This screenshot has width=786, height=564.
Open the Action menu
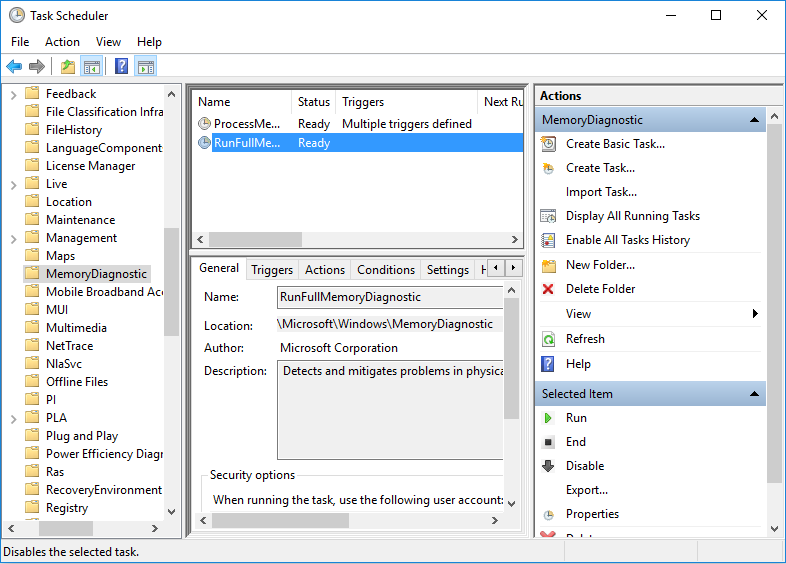(x=62, y=42)
